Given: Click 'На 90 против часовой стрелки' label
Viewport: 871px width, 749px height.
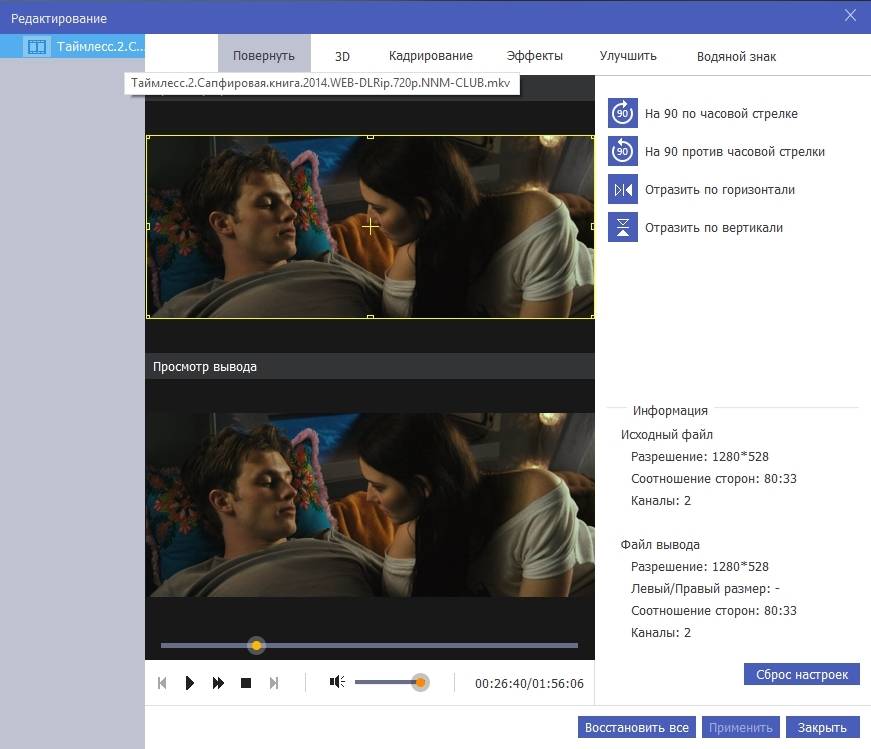Looking at the screenshot, I should tap(734, 151).
